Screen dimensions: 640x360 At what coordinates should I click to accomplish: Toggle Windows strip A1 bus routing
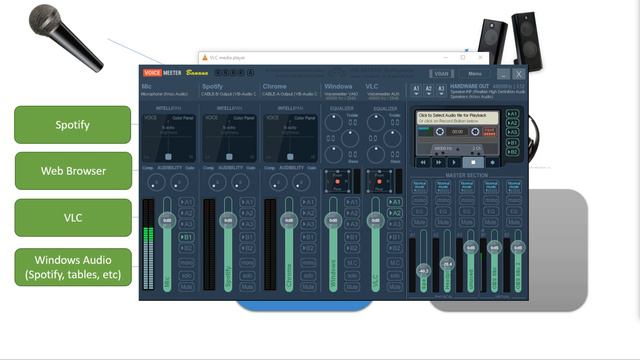[x=352, y=202]
